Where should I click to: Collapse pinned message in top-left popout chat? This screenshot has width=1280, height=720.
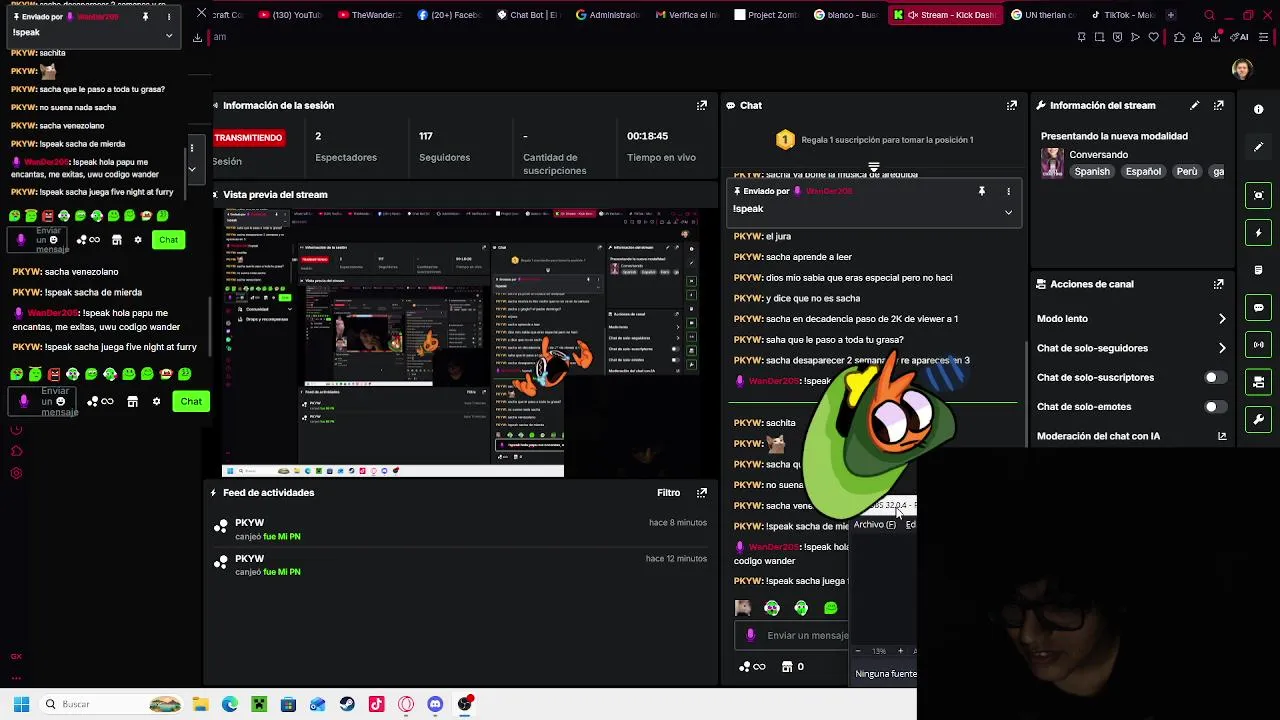(169, 35)
